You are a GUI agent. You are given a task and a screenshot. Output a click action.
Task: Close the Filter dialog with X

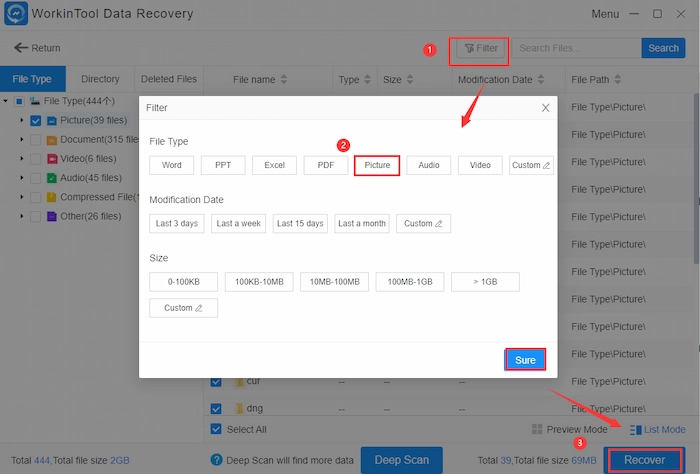pyautogui.click(x=546, y=108)
